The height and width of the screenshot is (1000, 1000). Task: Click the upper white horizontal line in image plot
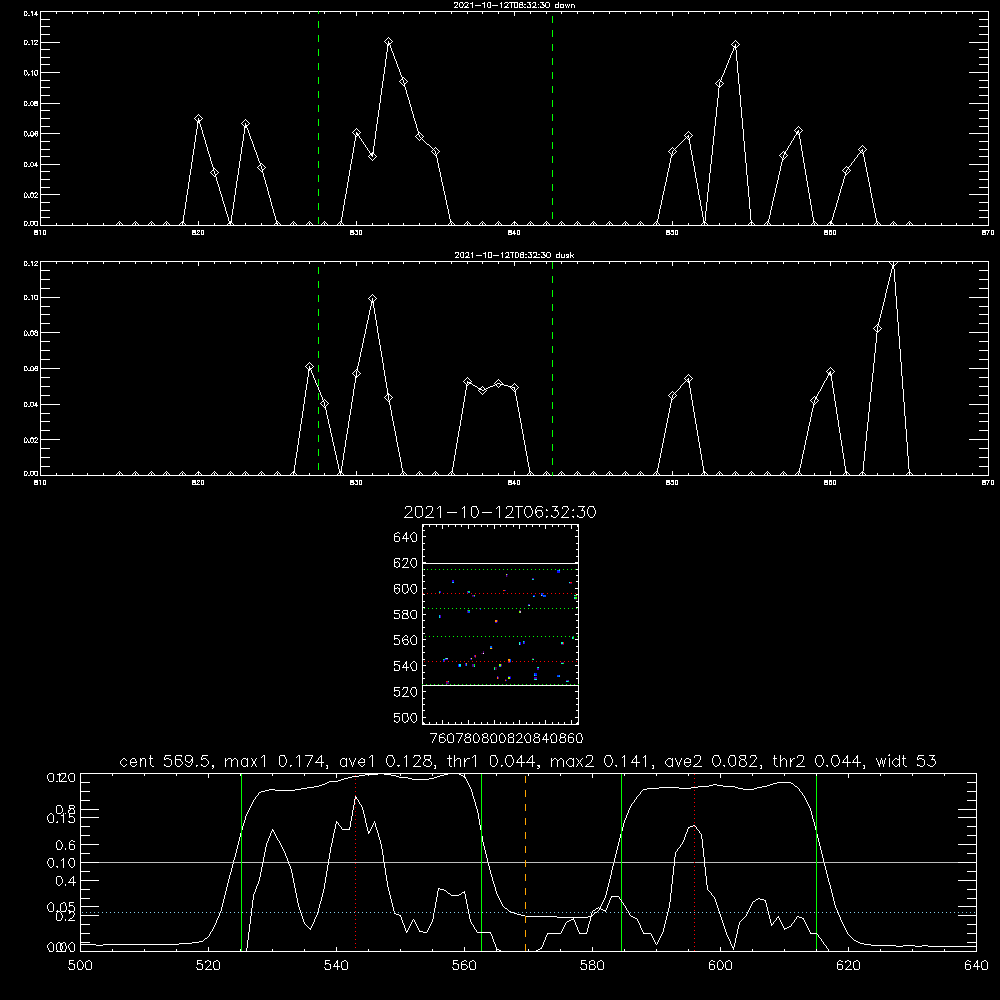tap(500, 563)
